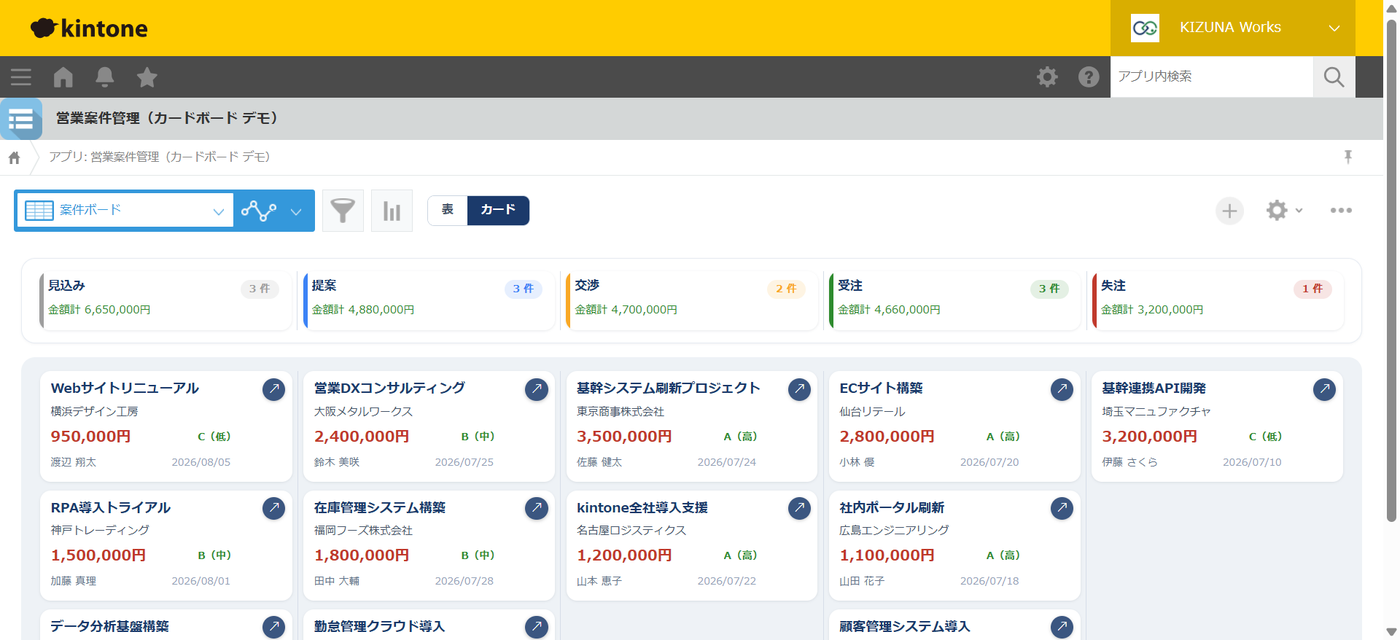The image size is (1400, 640).
Task: Open the Webサイトリニューアル card arrow icon
Action: coord(274,390)
